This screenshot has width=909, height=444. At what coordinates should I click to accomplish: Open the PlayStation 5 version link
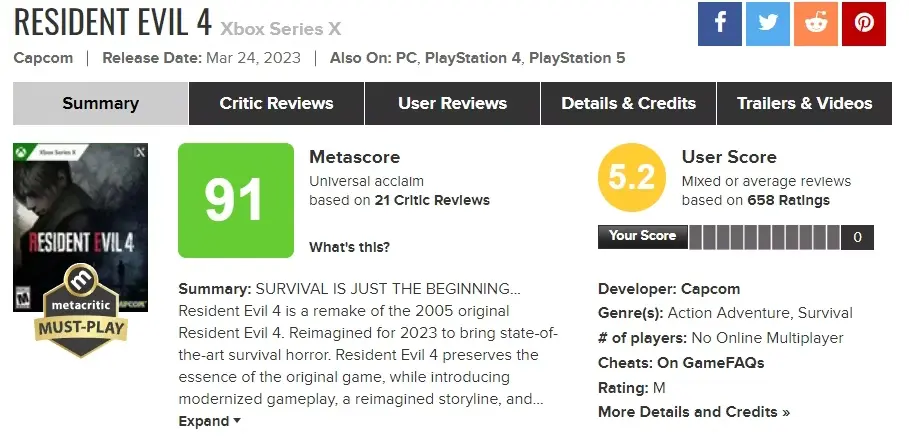coord(577,58)
